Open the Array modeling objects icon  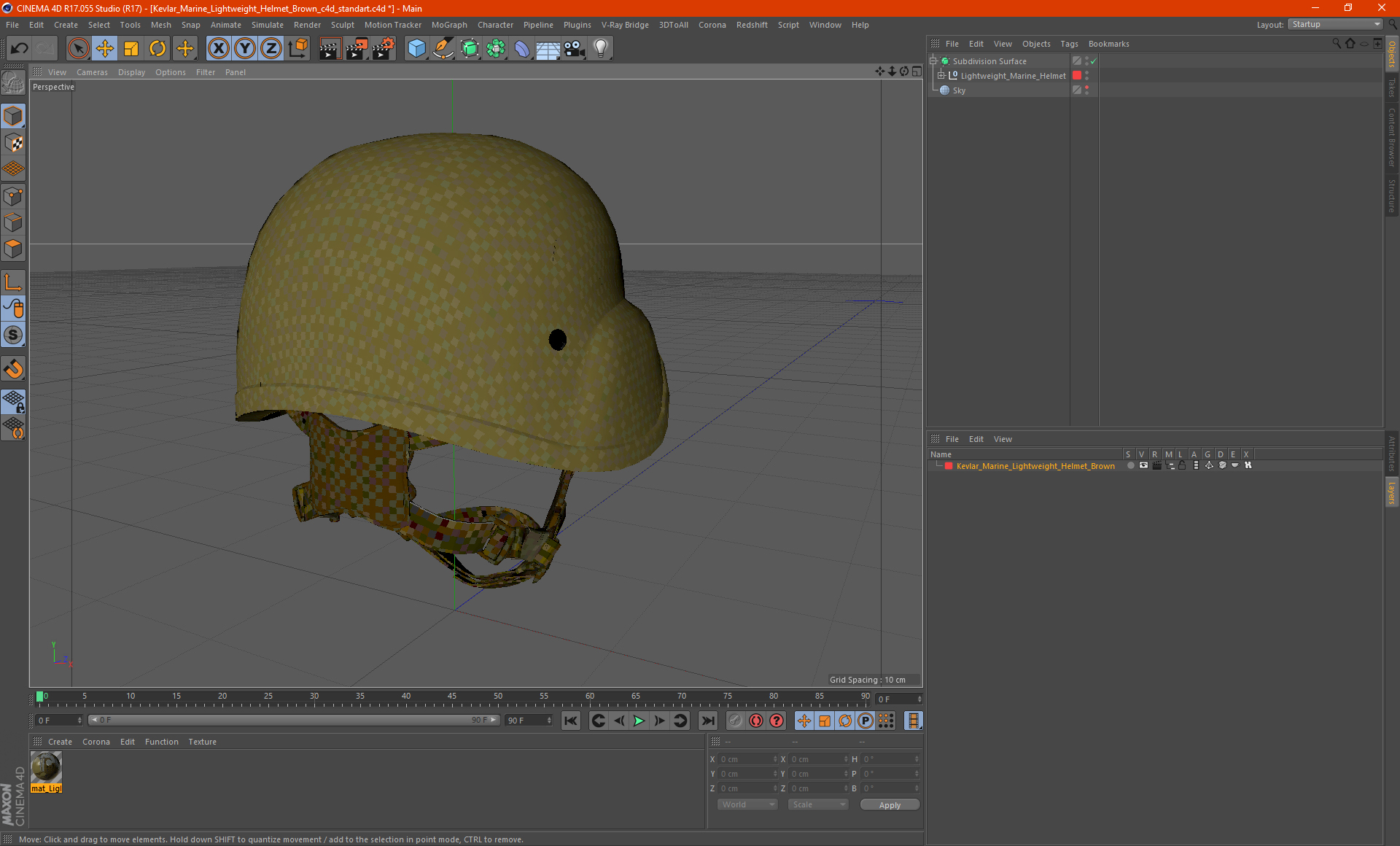point(496,48)
